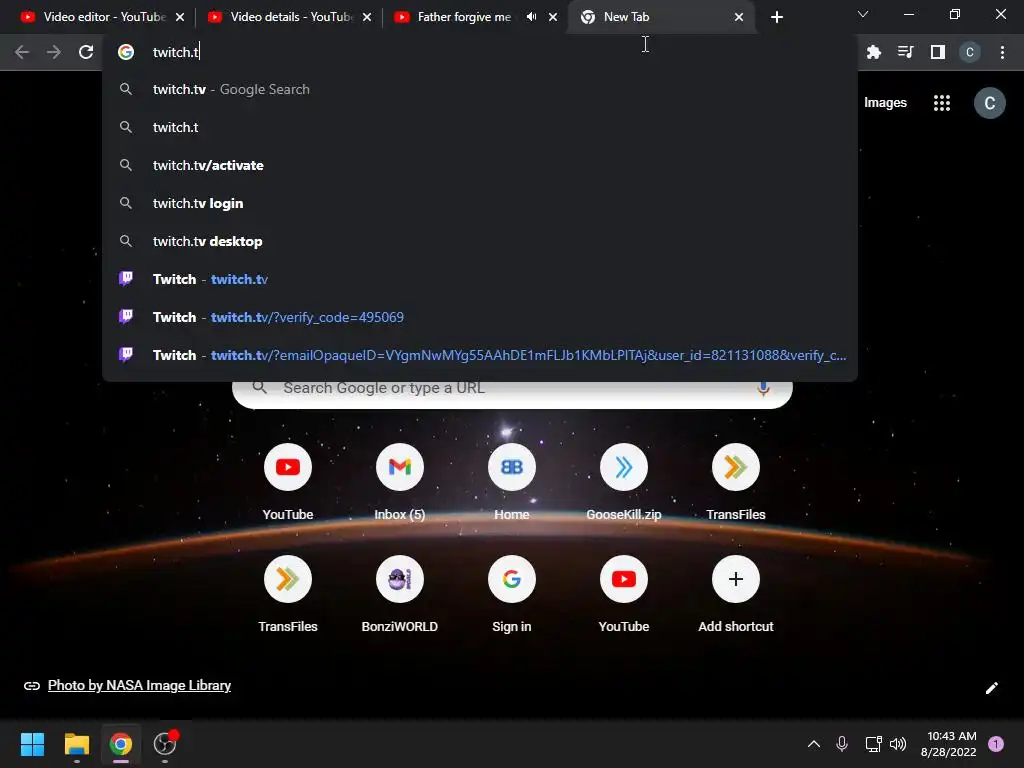The image size is (1024, 768).
Task: Open the Google account avatar on page
Action: coord(990,103)
